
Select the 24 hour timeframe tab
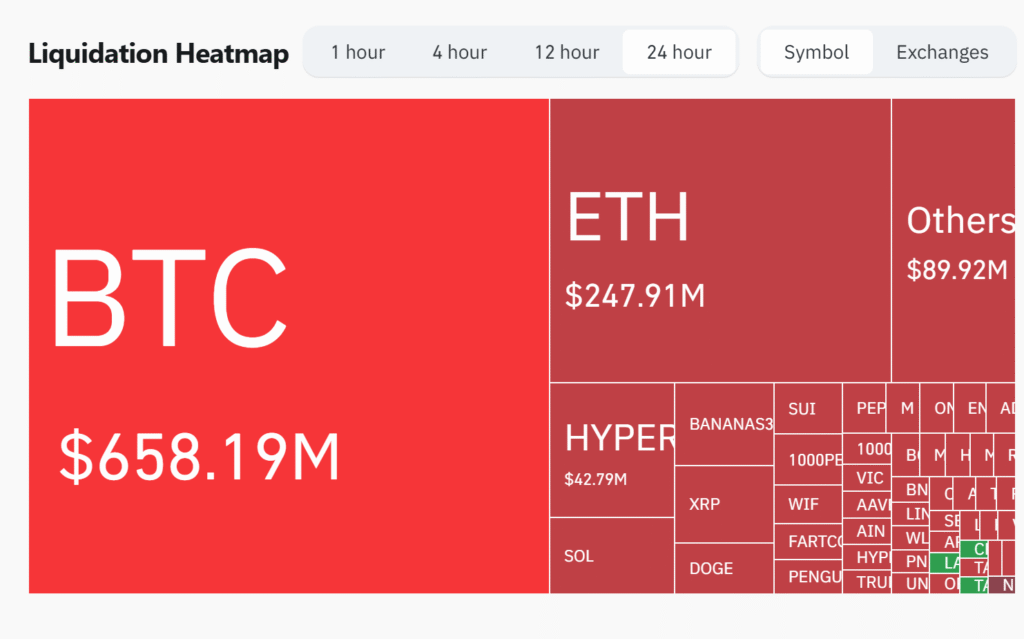679,52
